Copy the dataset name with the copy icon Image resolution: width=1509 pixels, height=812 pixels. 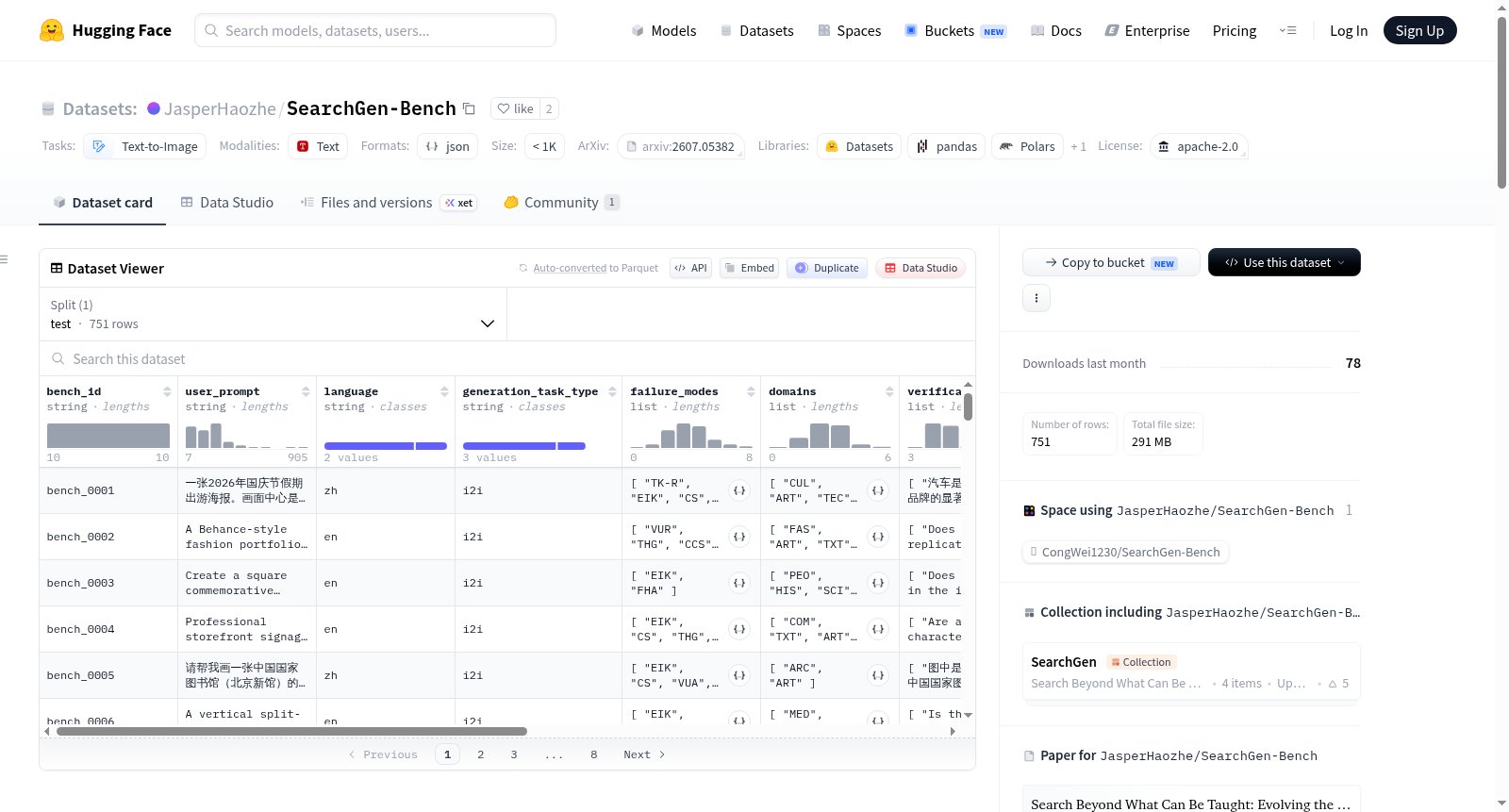(469, 108)
